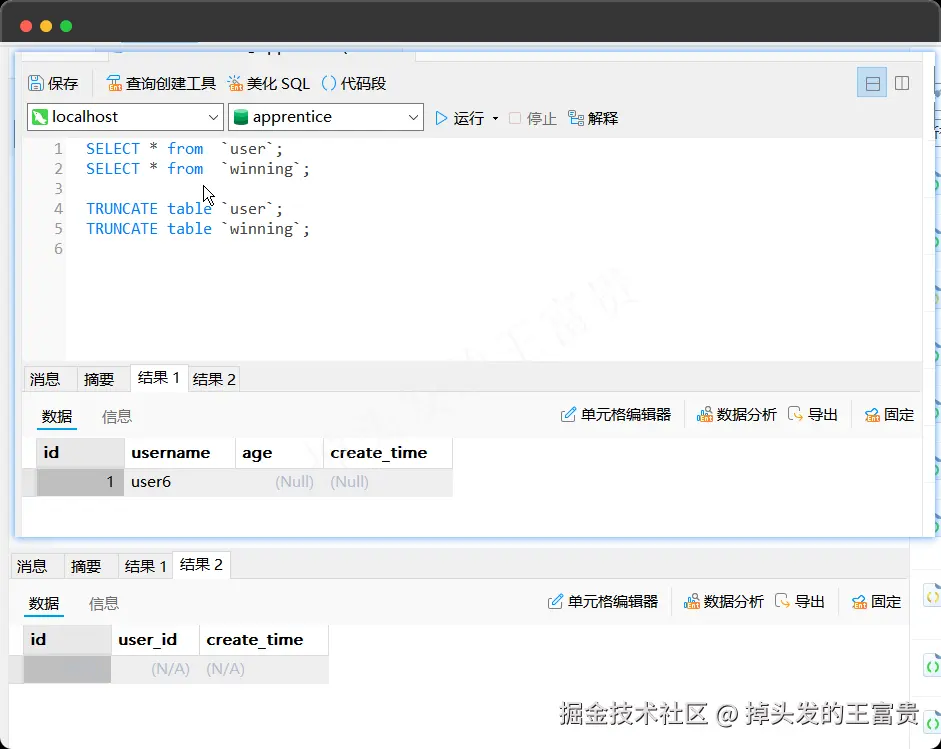Select the age (Null) cell in user6 row

coord(279,482)
